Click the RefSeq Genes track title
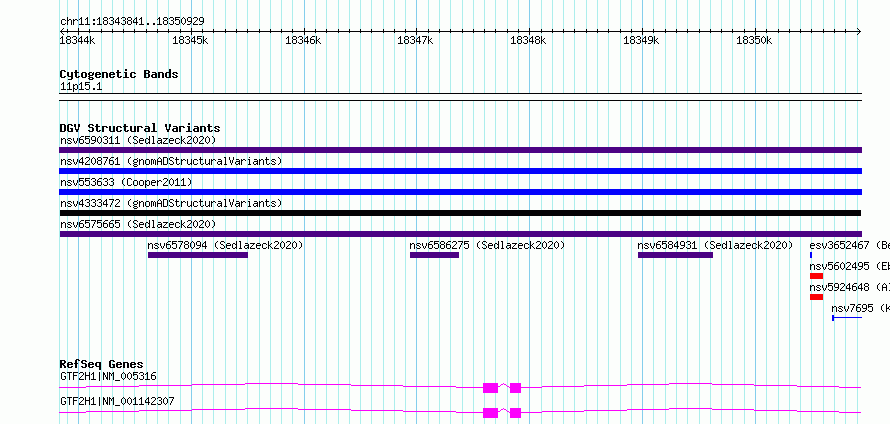This screenshot has height=424, width=890. 102,364
